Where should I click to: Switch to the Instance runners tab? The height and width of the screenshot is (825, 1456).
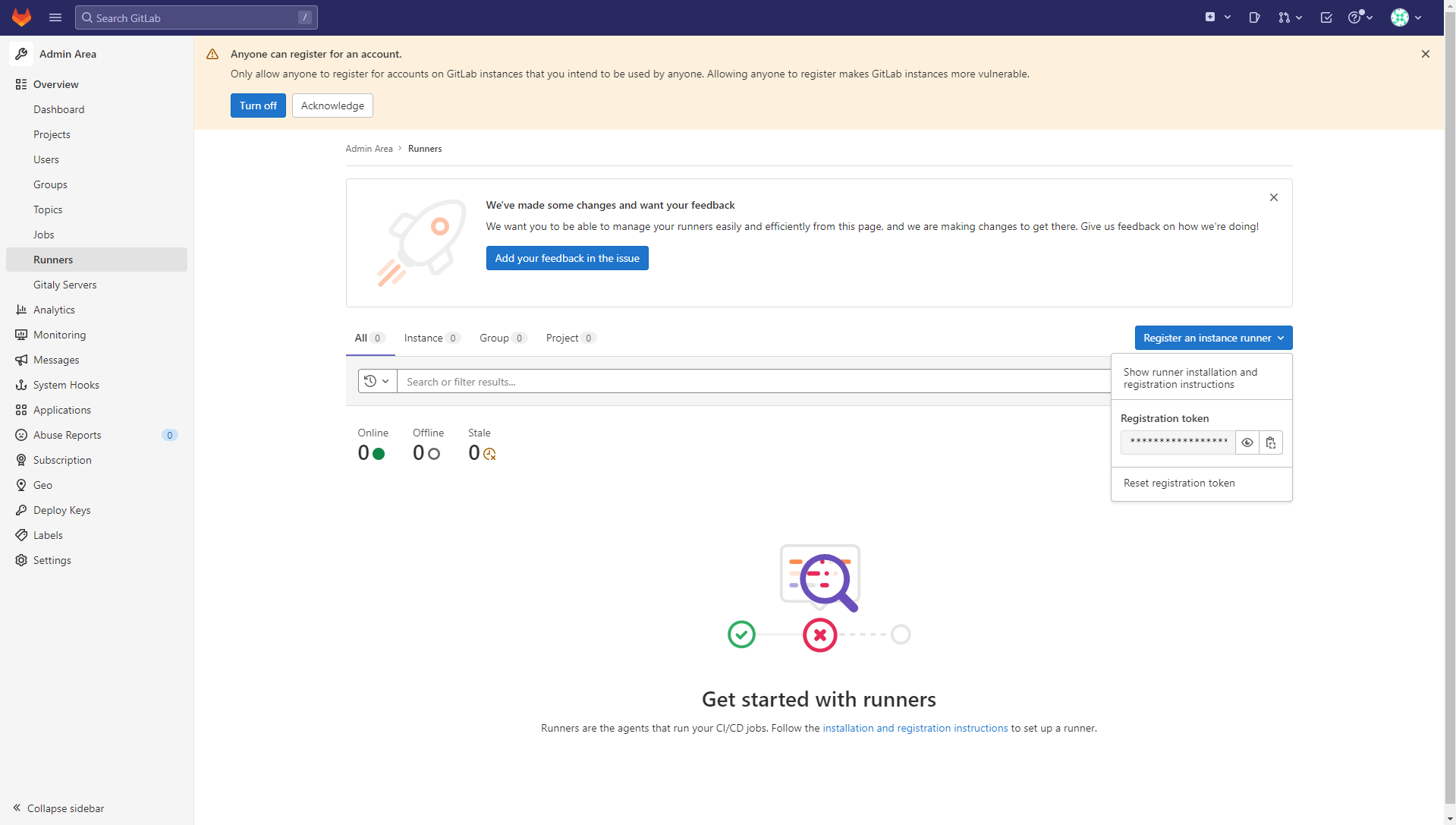(x=425, y=338)
